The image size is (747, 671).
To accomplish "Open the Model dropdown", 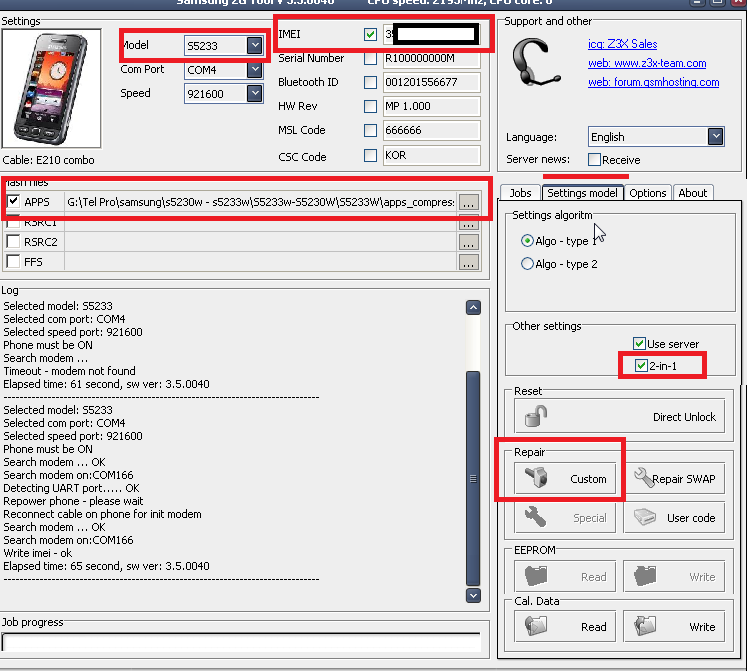I will click(255, 45).
